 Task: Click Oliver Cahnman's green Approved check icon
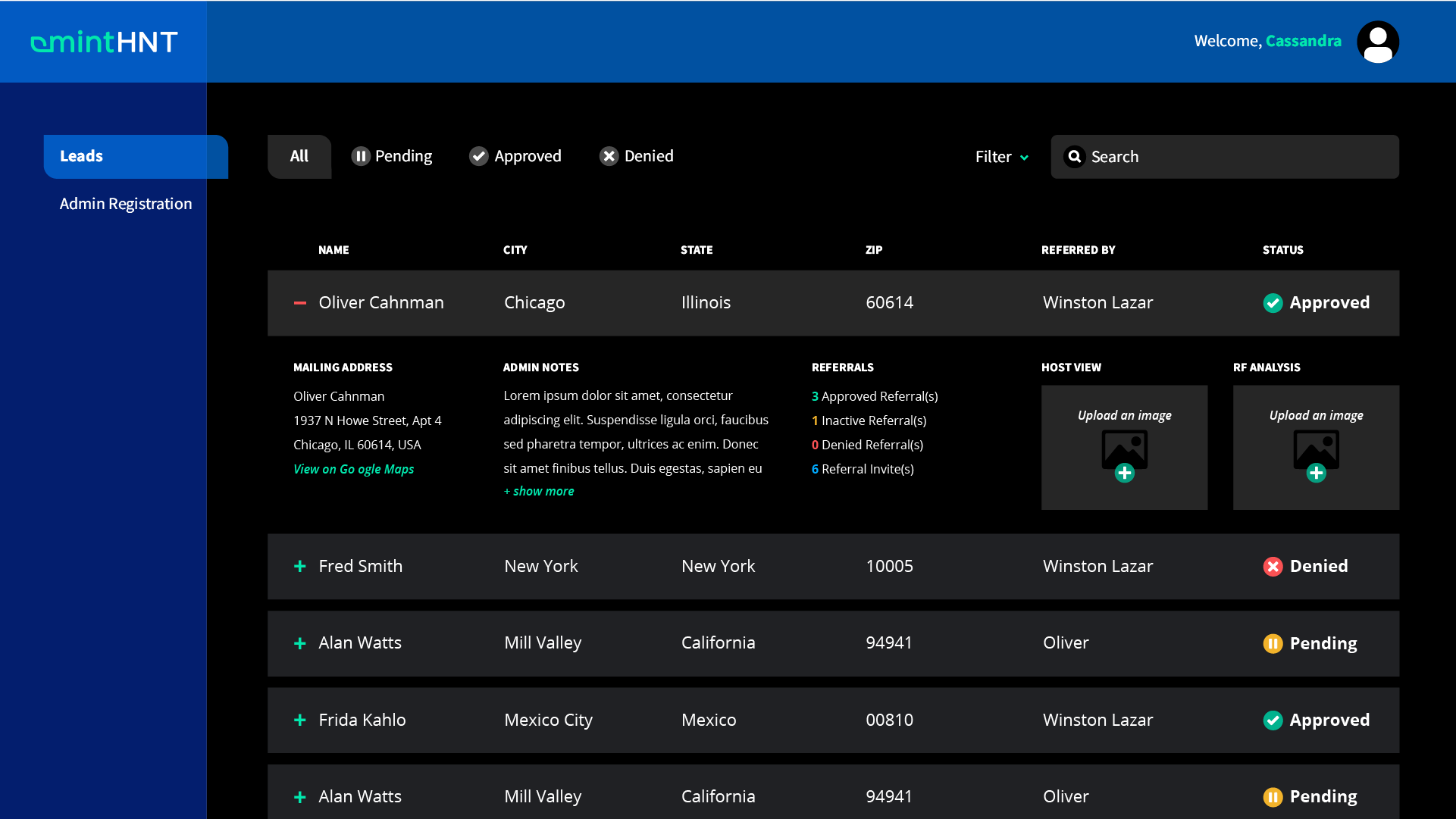pyautogui.click(x=1273, y=303)
